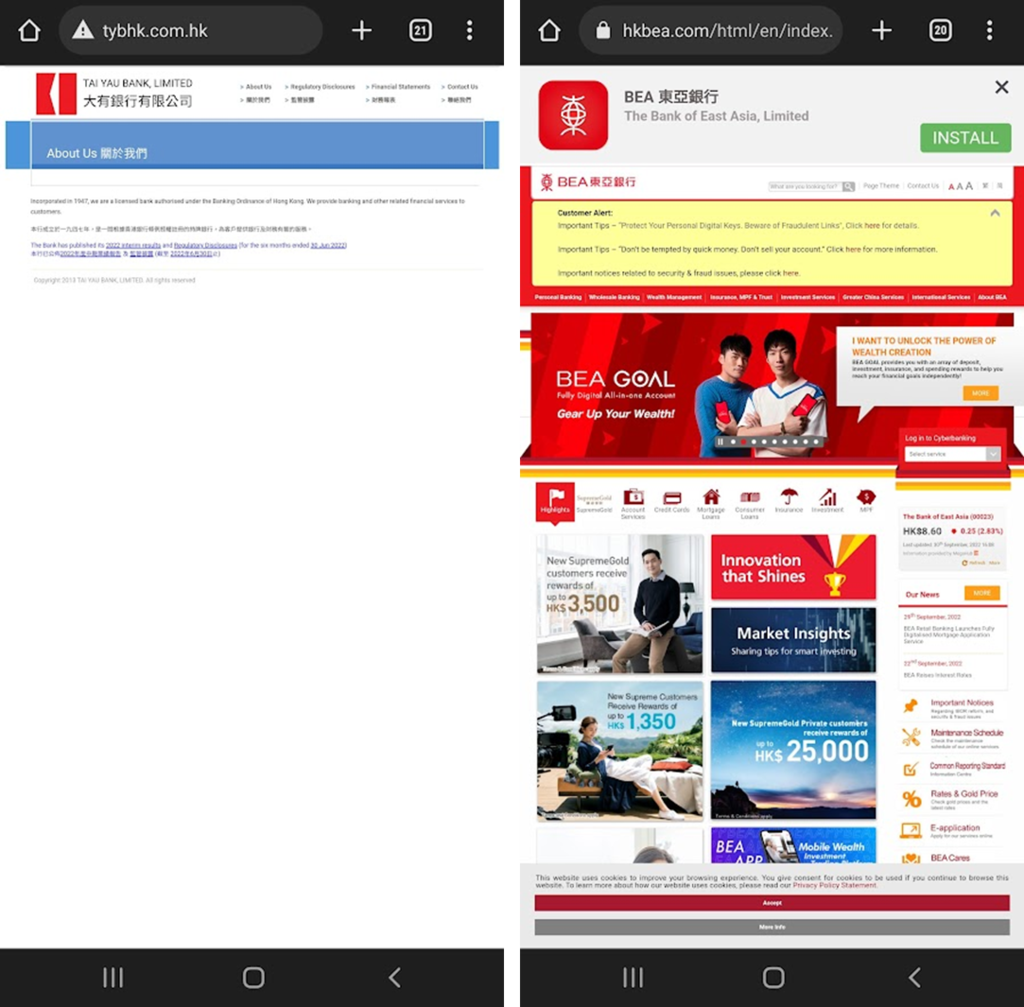Open the SupremeGold category icon
Image resolution: width=1024 pixels, height=1007 pixels.
tap(594, 503)
